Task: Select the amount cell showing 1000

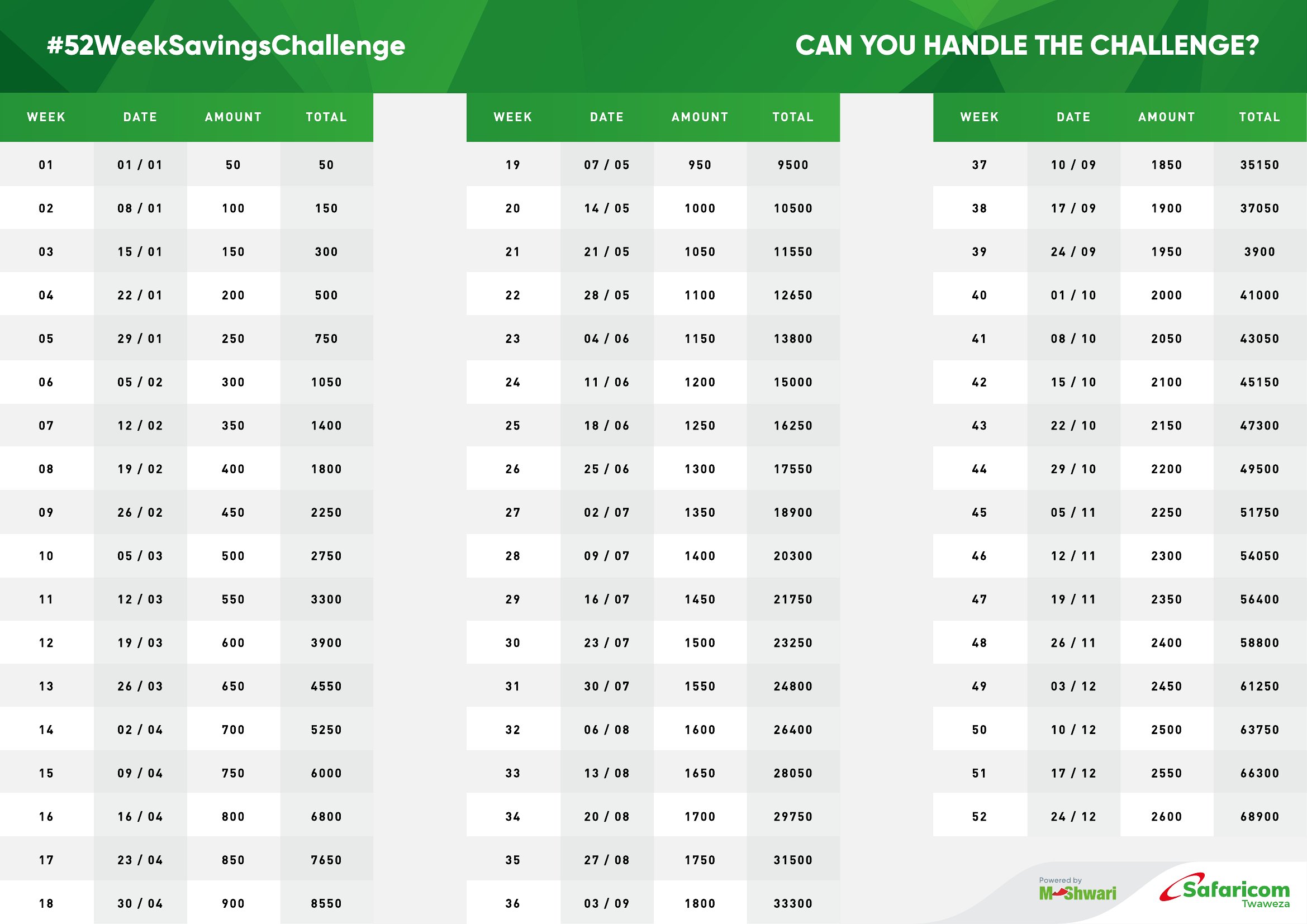Action: coord(700,208)
